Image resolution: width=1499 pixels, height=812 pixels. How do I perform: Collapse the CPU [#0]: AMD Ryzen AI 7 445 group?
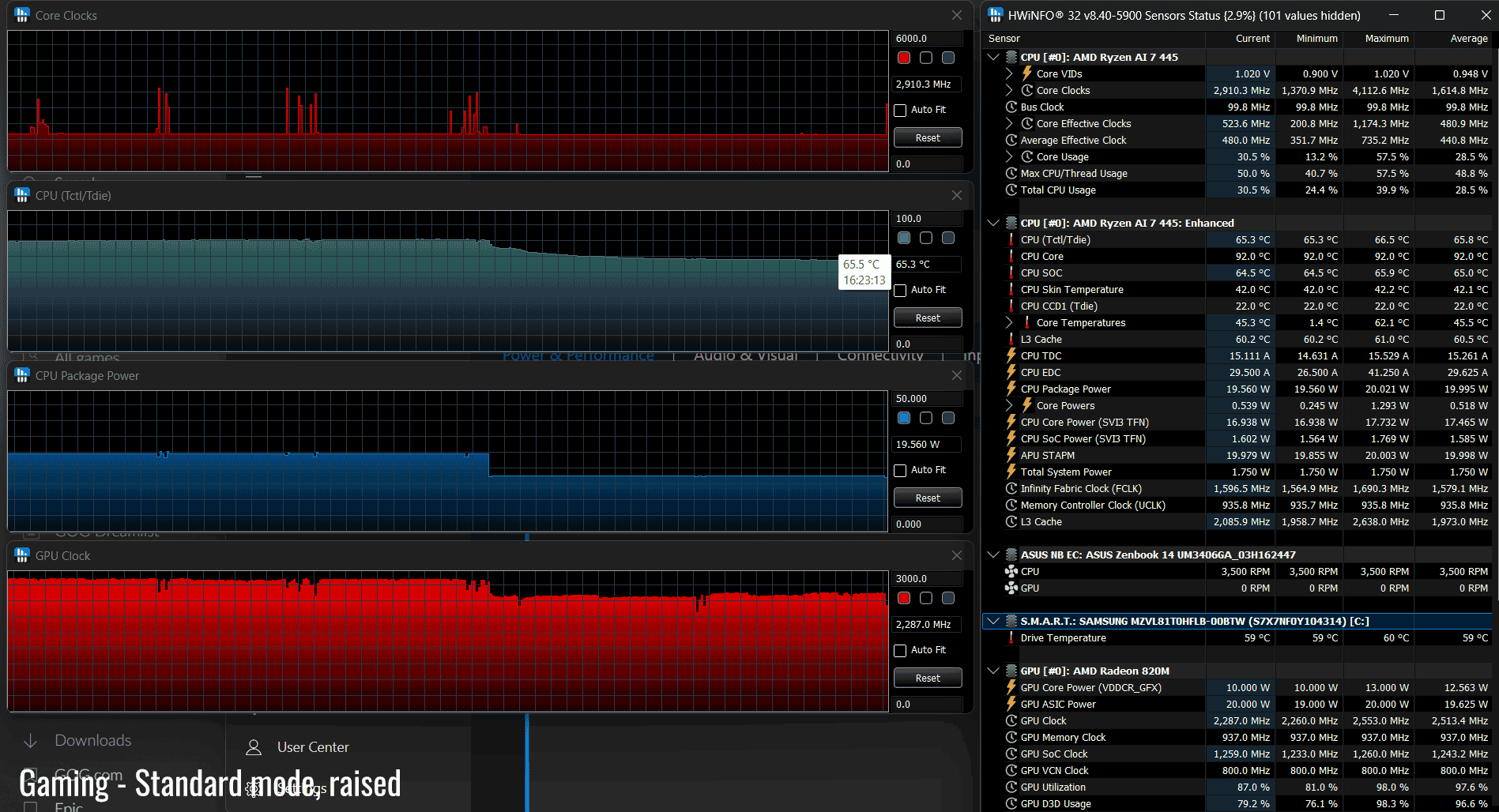[993, 57]
